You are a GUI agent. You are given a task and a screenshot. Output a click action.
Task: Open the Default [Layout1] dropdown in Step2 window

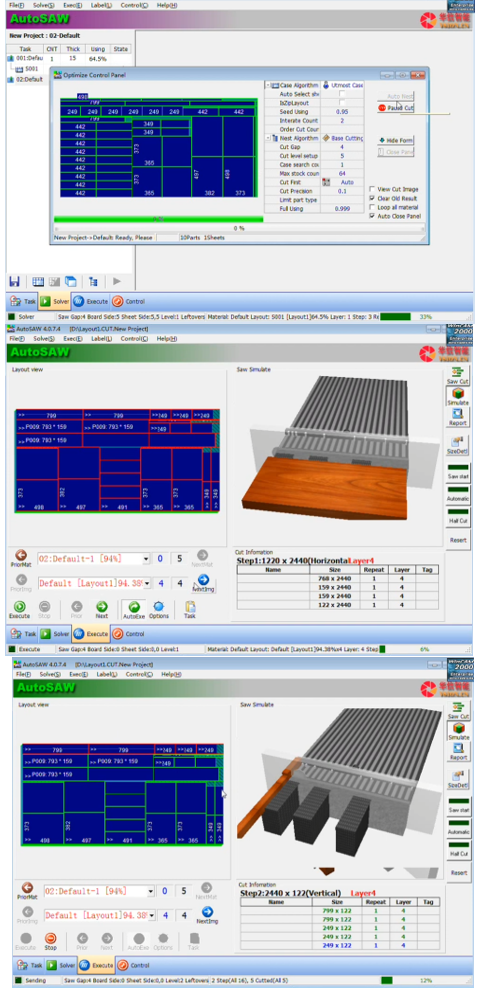pyautogui.click(x=151, y=915)
